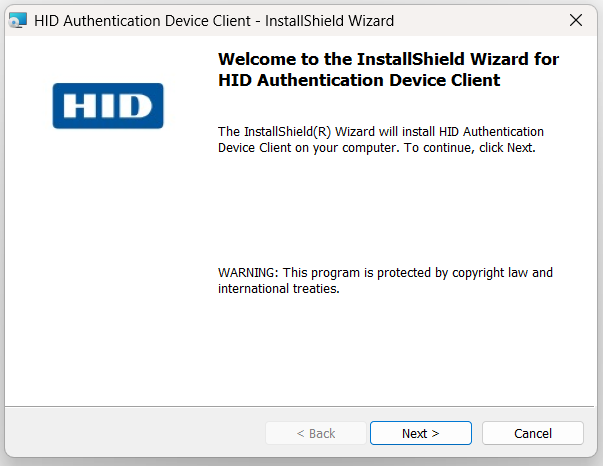
Task: Cancel the HID client installation
Action: [x=532, y=433]
